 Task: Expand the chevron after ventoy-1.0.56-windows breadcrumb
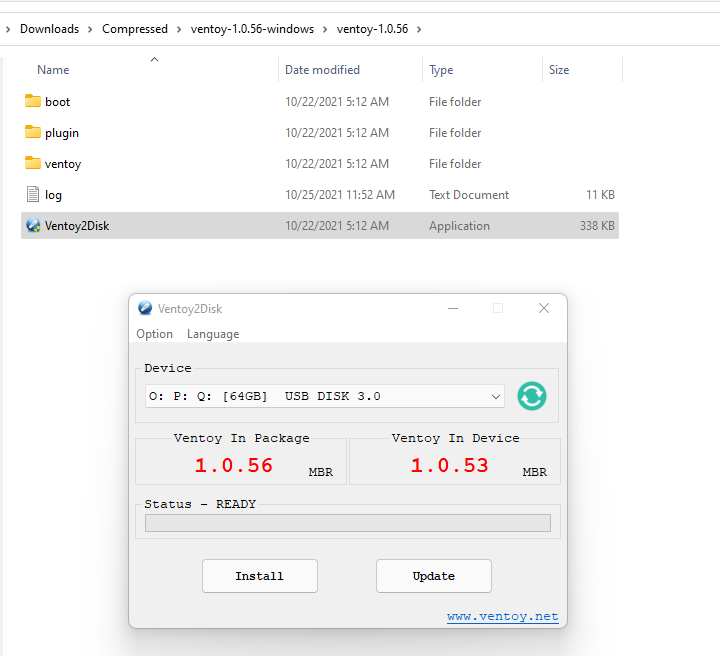click(x=325, y=29)
